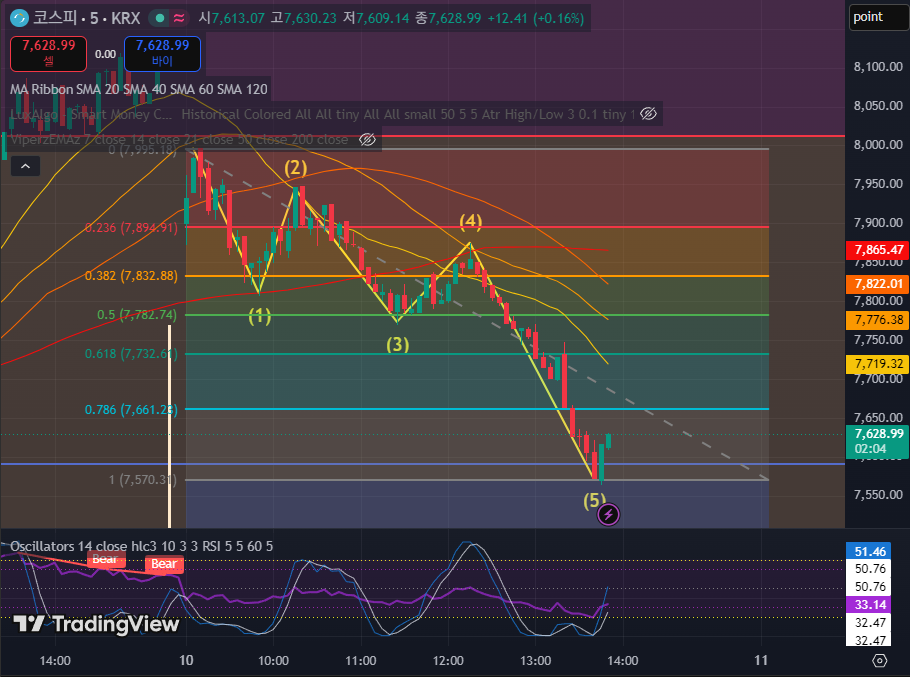910x677 pixels.
Task: Toggle the Oscillators indicator legend
Action: point(142,546)
